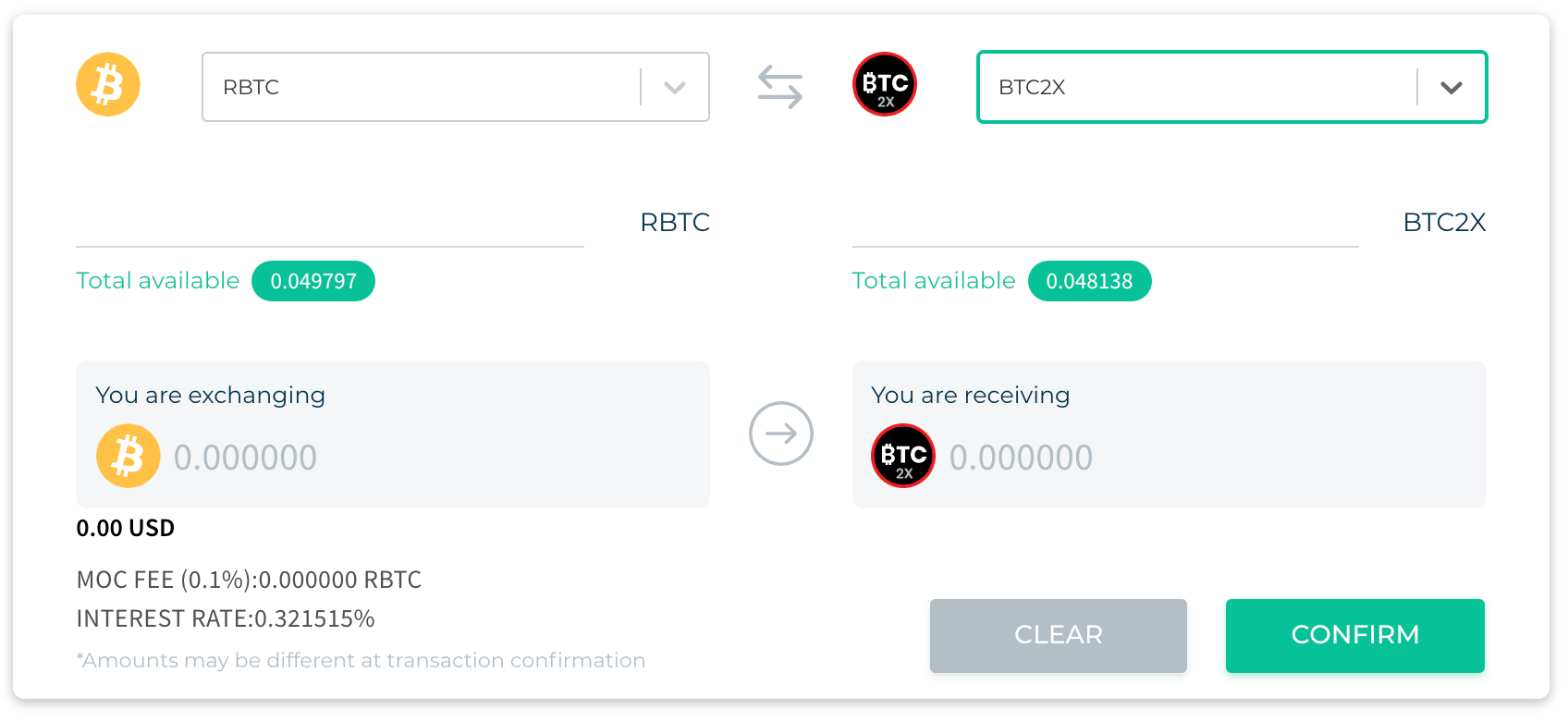Open the RBTC currency selector box
Screen dimensions: 1568x721
[x=456, y=87]
